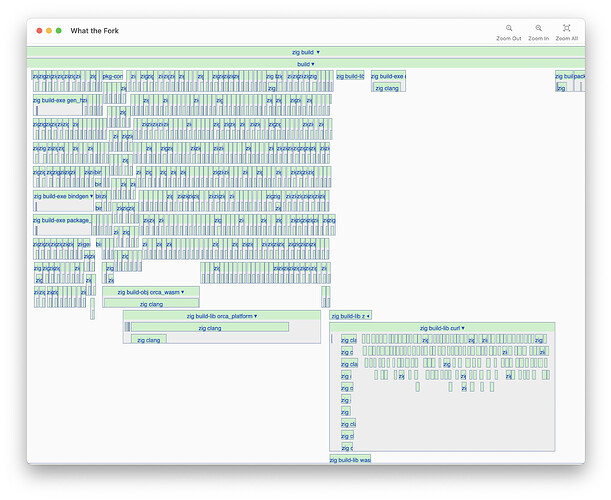Select the 'zig build-lib was' block at bottom
The image size is (611, 500).
[350, 460]
